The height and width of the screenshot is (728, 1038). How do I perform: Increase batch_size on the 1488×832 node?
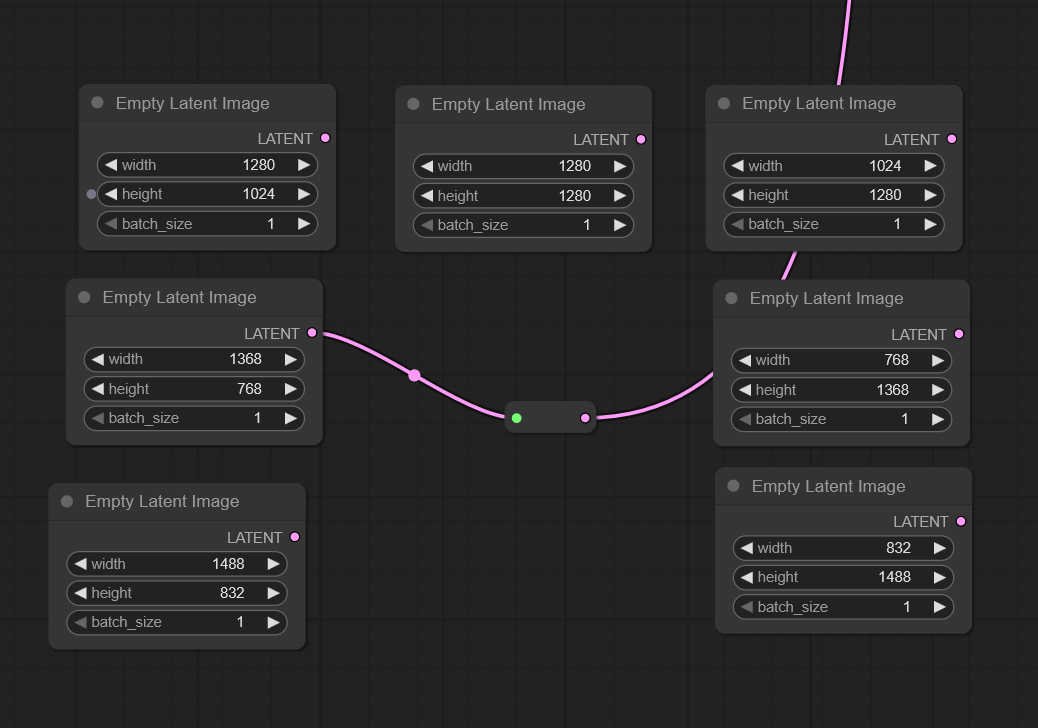coord(273,622)
